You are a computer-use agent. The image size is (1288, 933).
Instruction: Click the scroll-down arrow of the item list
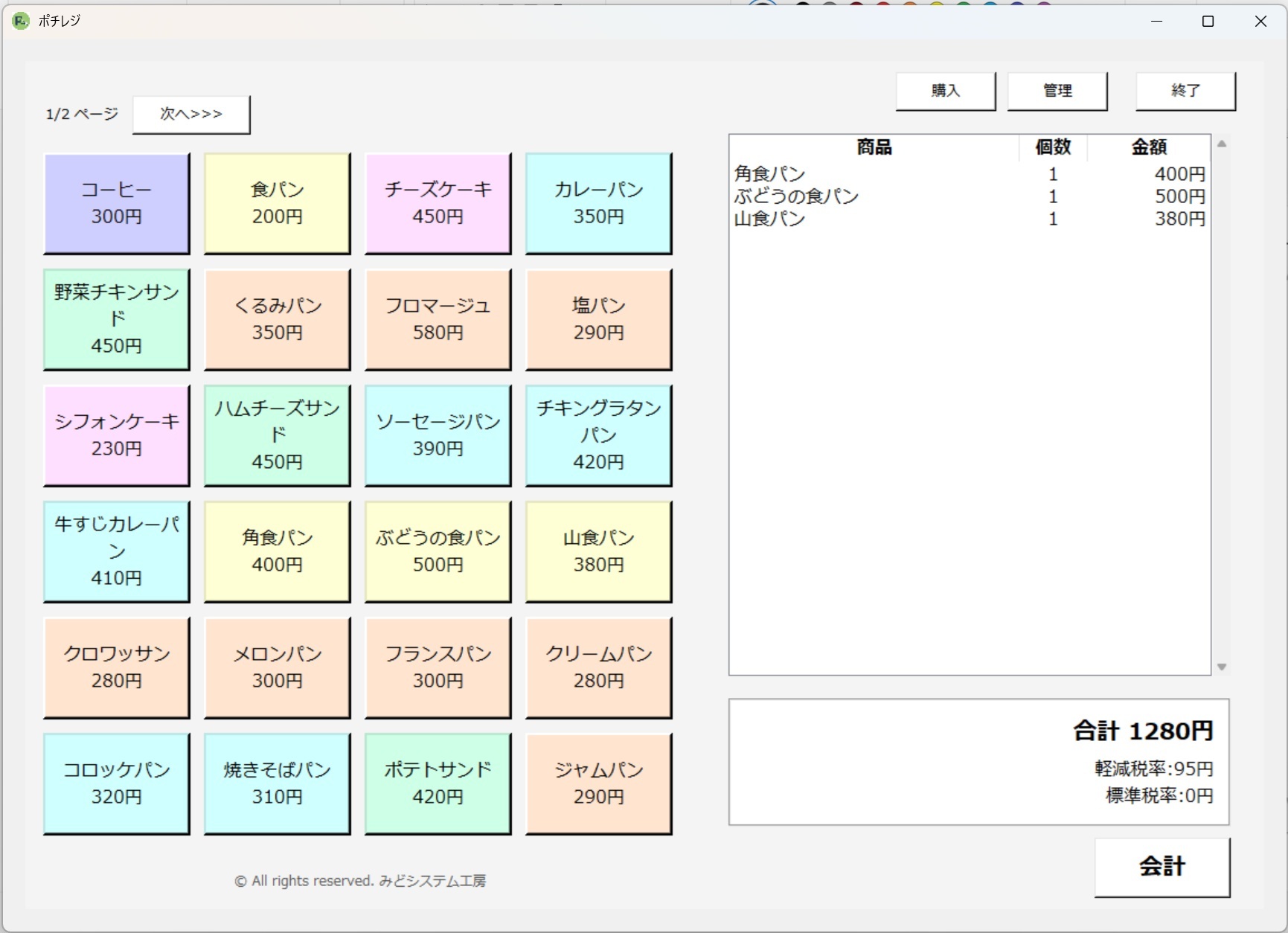(1221, 667)
